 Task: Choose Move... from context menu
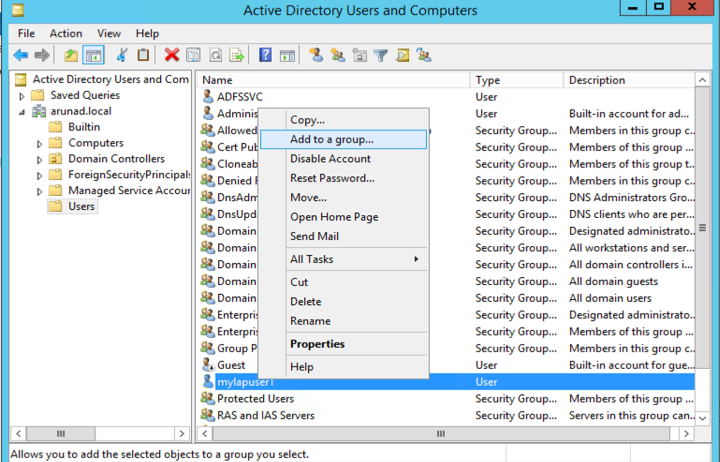tap(343, 197)
